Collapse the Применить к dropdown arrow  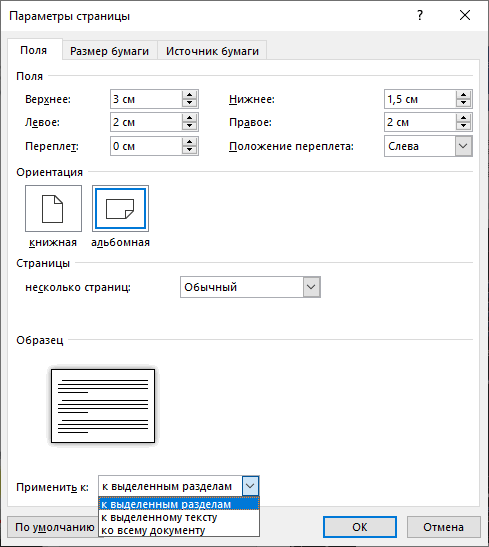250,486
